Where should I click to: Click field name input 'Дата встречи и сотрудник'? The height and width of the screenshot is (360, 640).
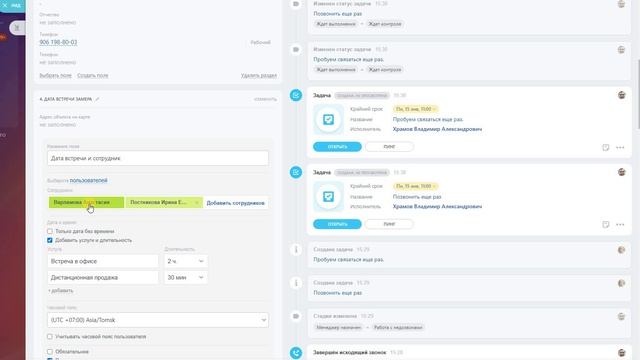pos(158,158)
